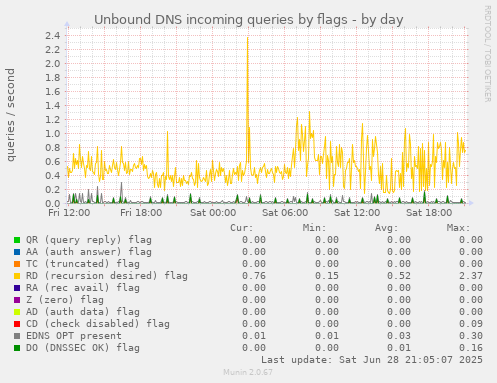The height and width of the screenshot is (383, 497).
Task: Click the 'AD (auth data) flag' legend label
Action: (x=83, y=312)
